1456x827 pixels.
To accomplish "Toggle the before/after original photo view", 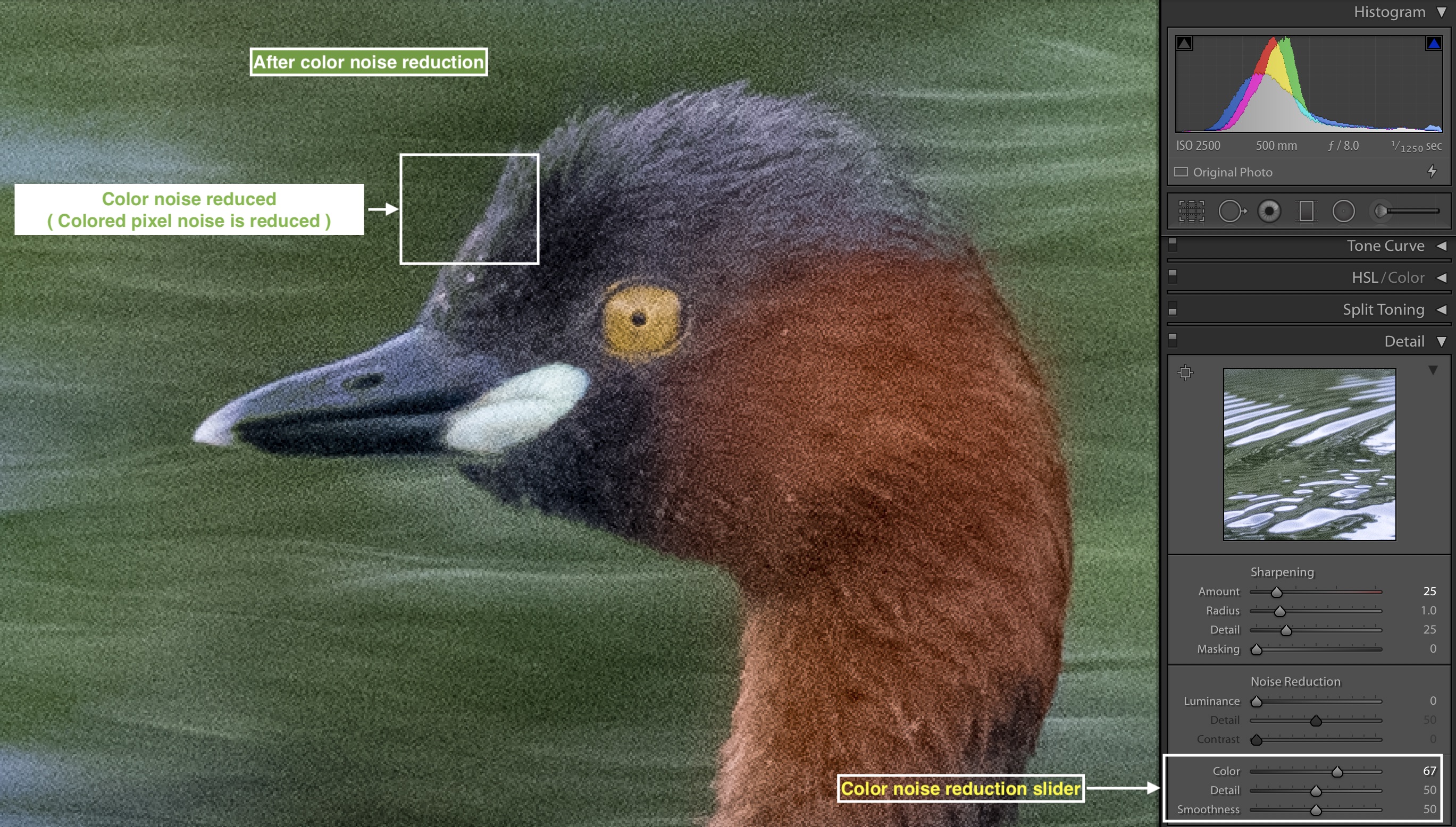I will pyautogui.click(x=1183, y=170).
